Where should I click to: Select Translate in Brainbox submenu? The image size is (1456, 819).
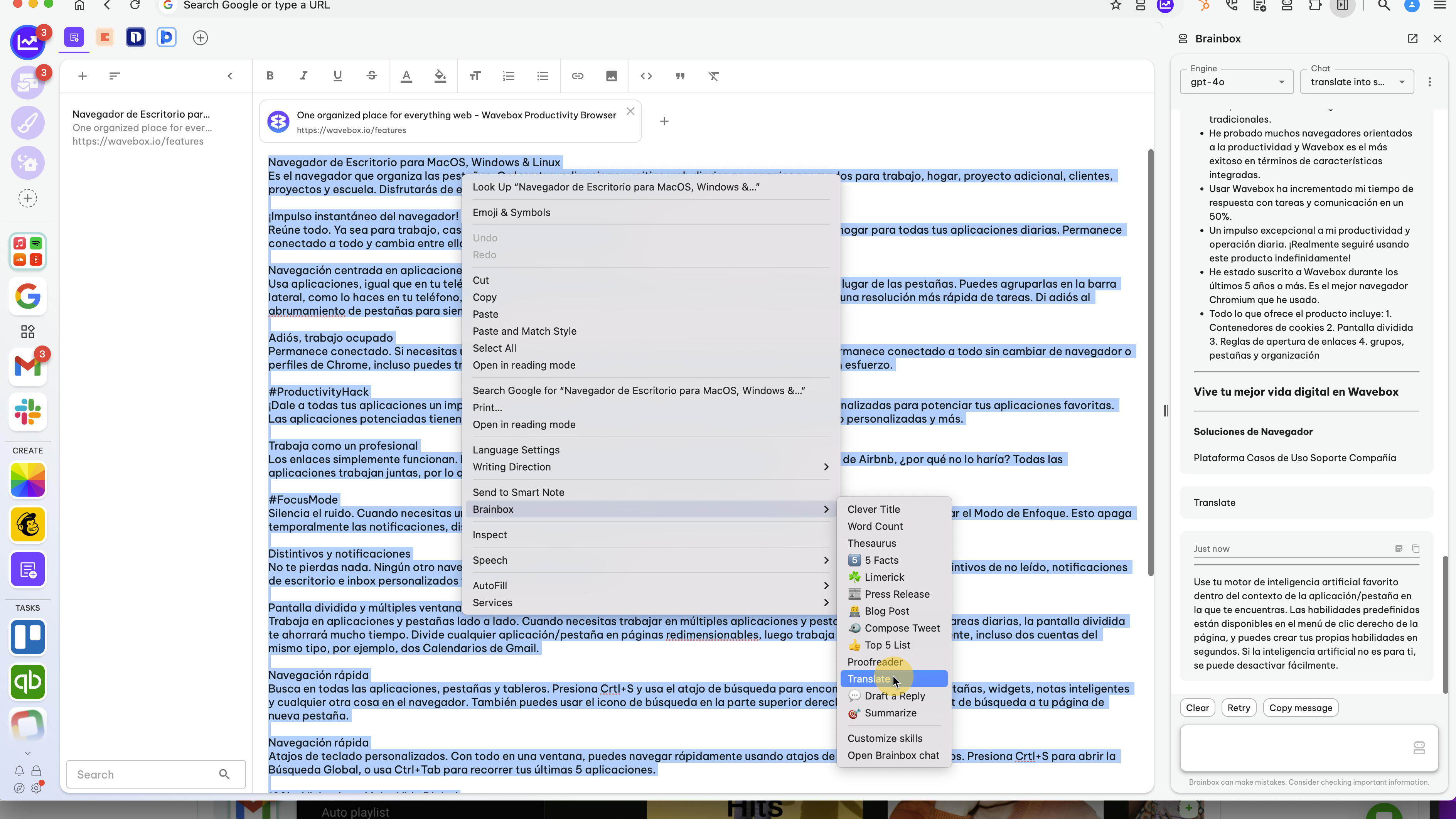[893, 679]
